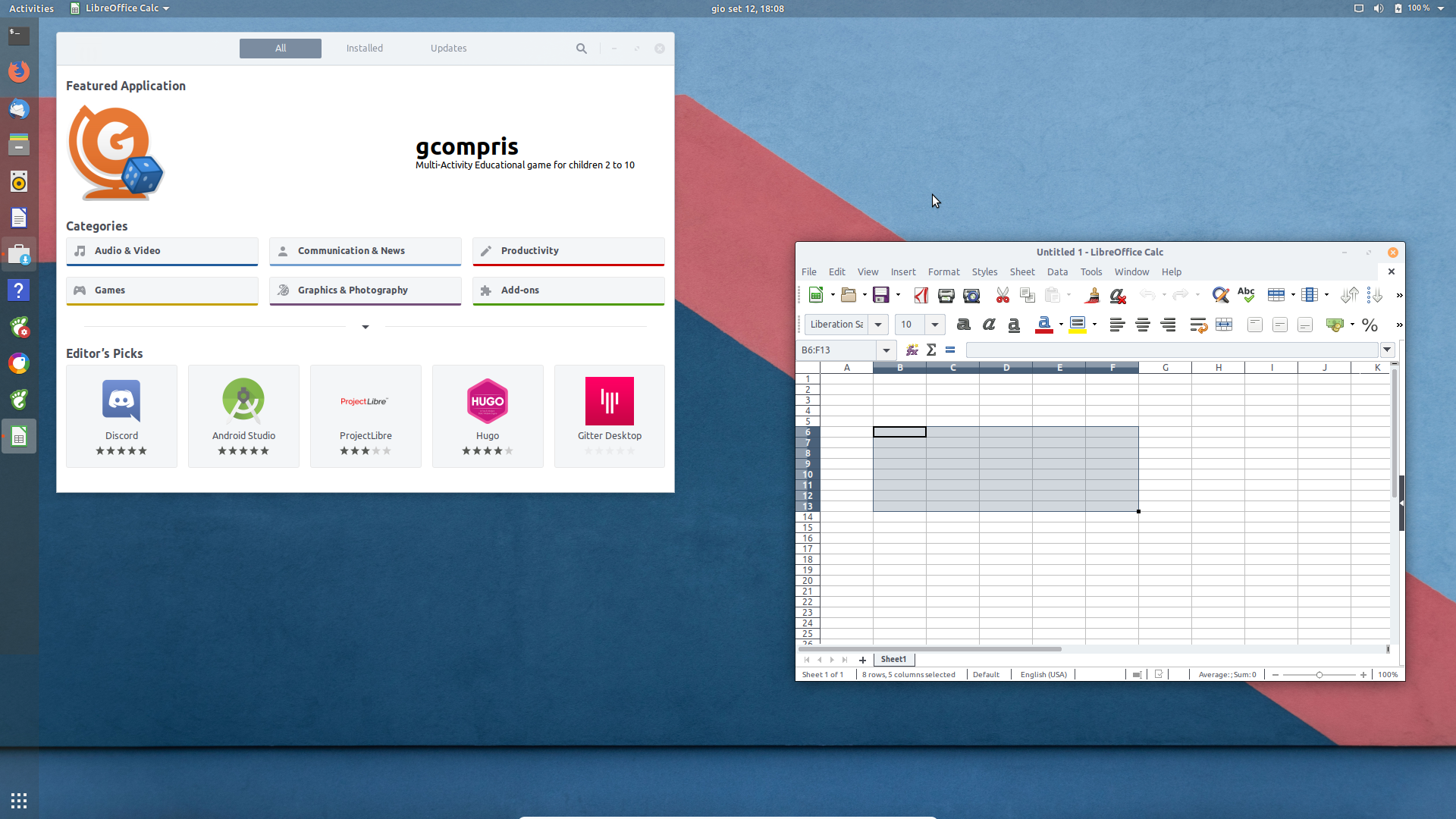Open the Help icon in the dock
The image size is (1456, 819).
tap(19, 290)
